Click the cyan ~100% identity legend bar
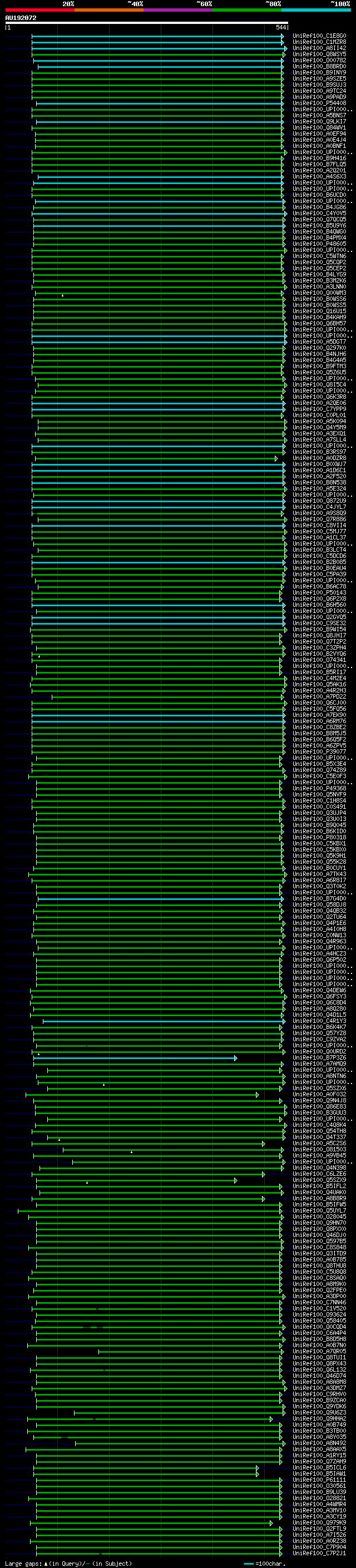This screenshot has height=1568, width=356. 317,10
